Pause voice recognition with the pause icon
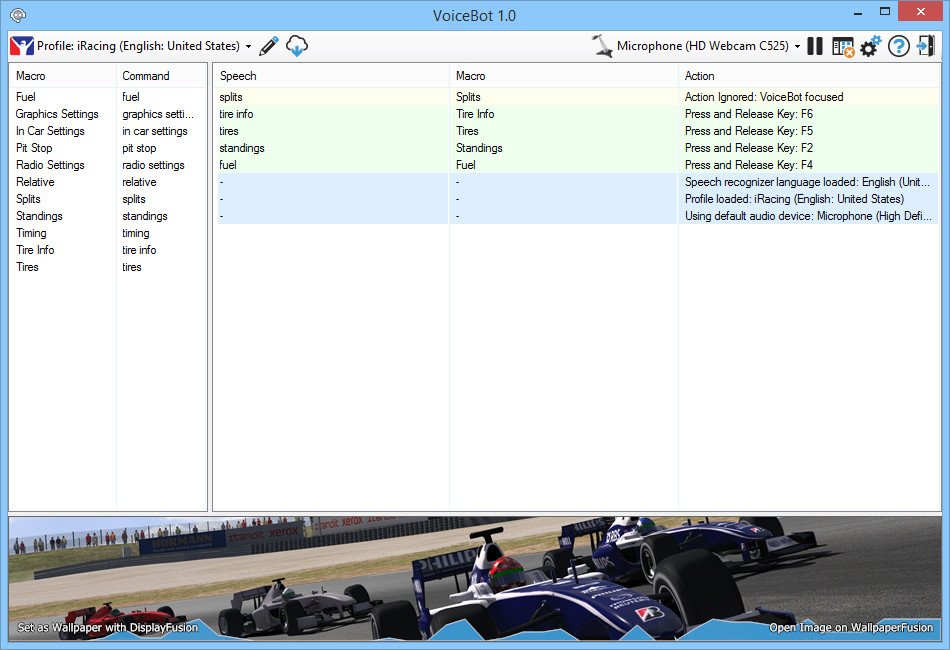This screenshot has width=950, height=650. (x=815, y=46)
